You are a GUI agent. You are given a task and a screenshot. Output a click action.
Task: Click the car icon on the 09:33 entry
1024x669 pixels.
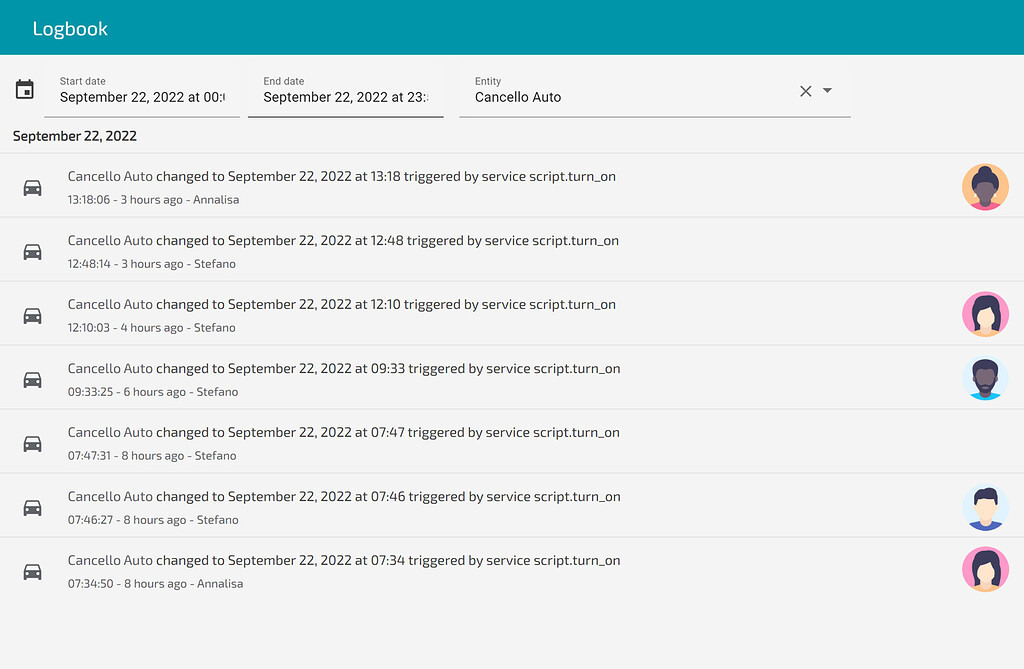click(x=33, y=378)
